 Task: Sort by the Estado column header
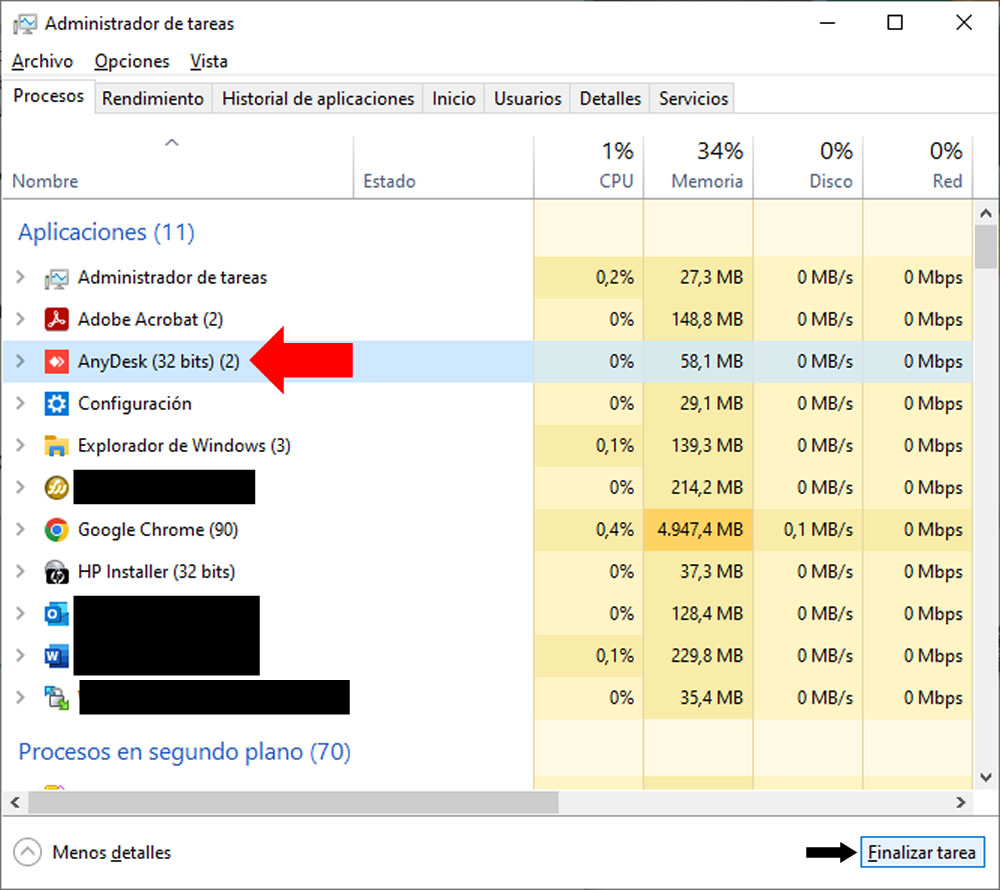(x=443, y=167)
